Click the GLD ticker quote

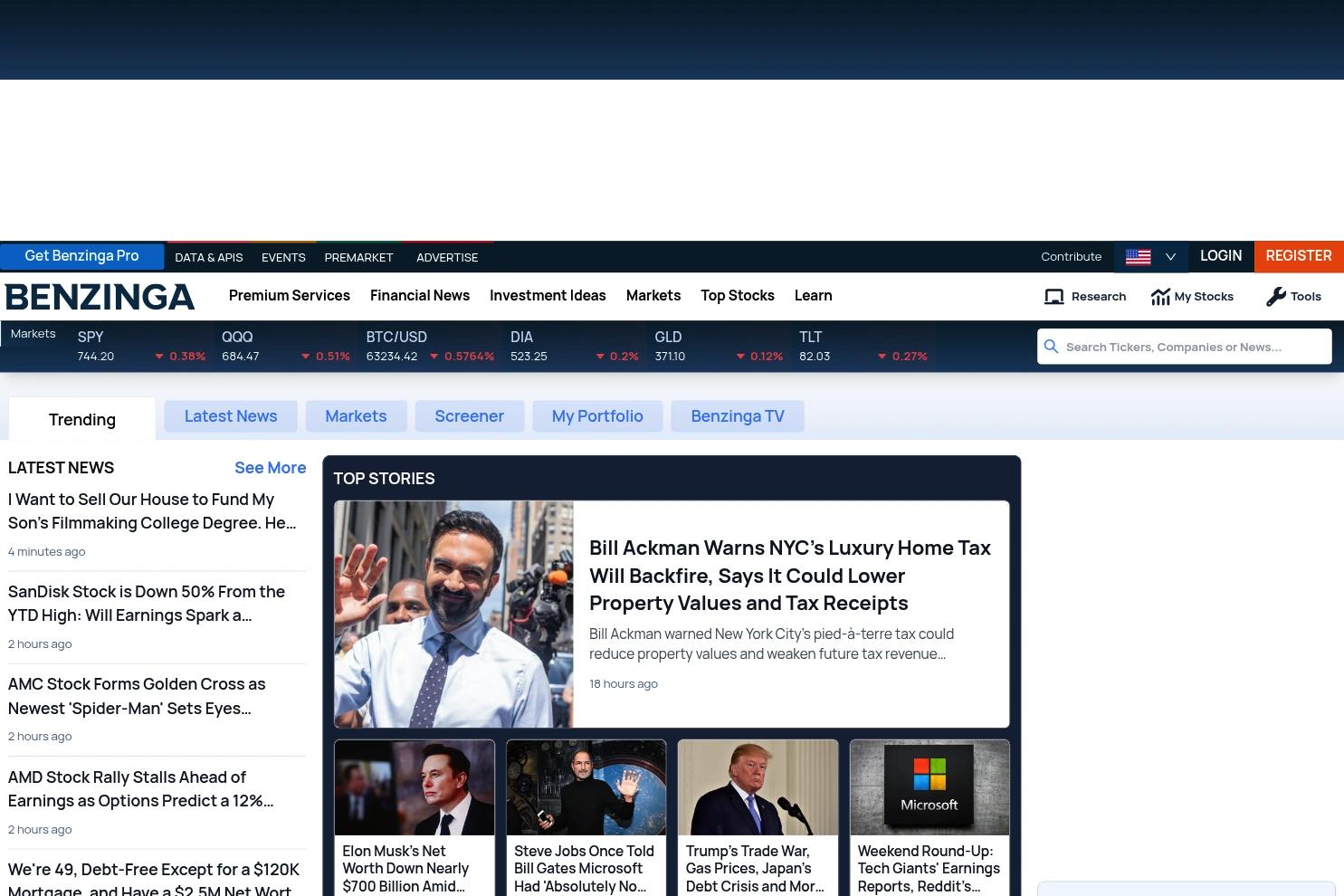pyautogui.click(x=719, y=346)
